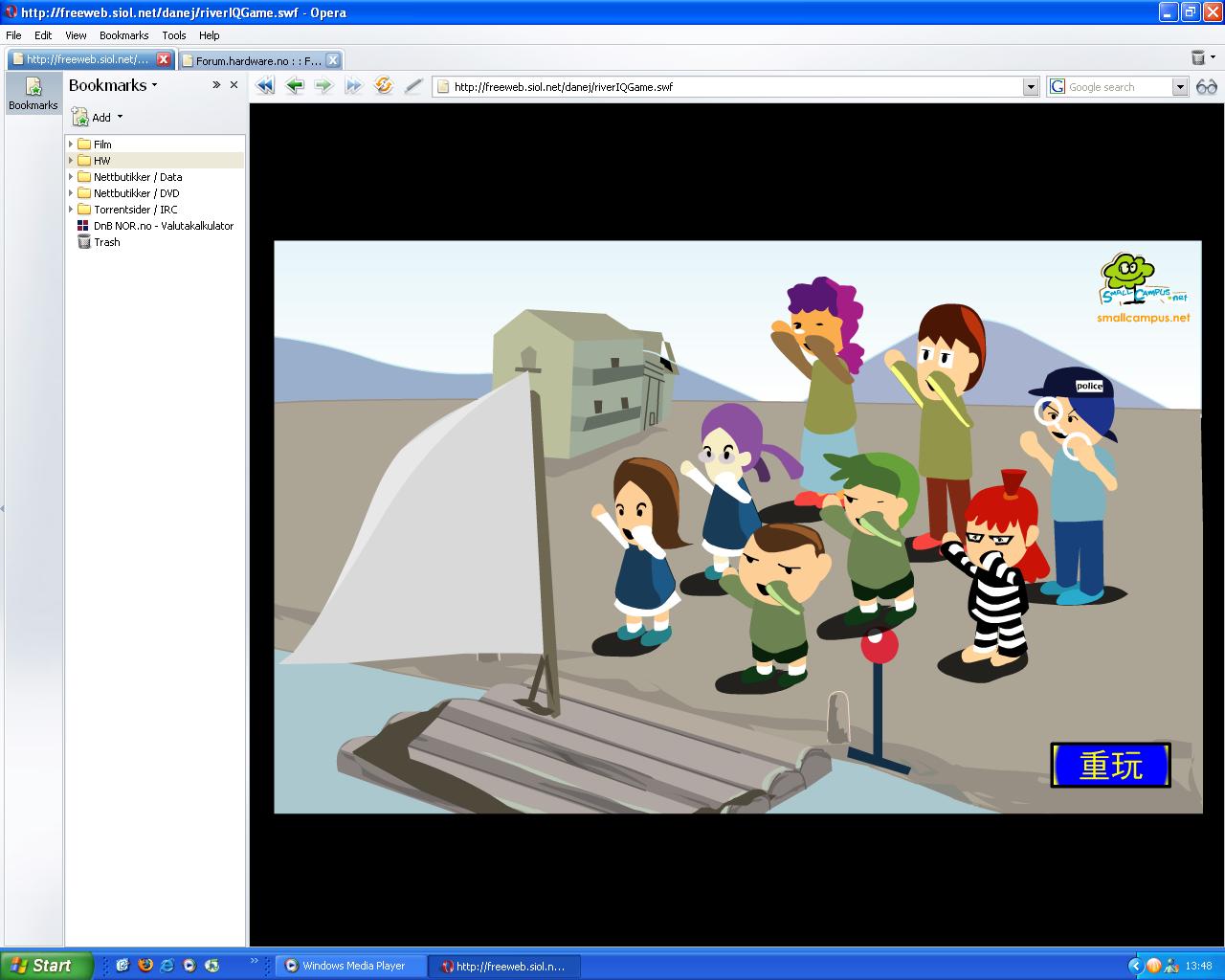Expand the Nettbutikker / DVD folder
This screenshot has height=980, width=1225.
point(71,193)
